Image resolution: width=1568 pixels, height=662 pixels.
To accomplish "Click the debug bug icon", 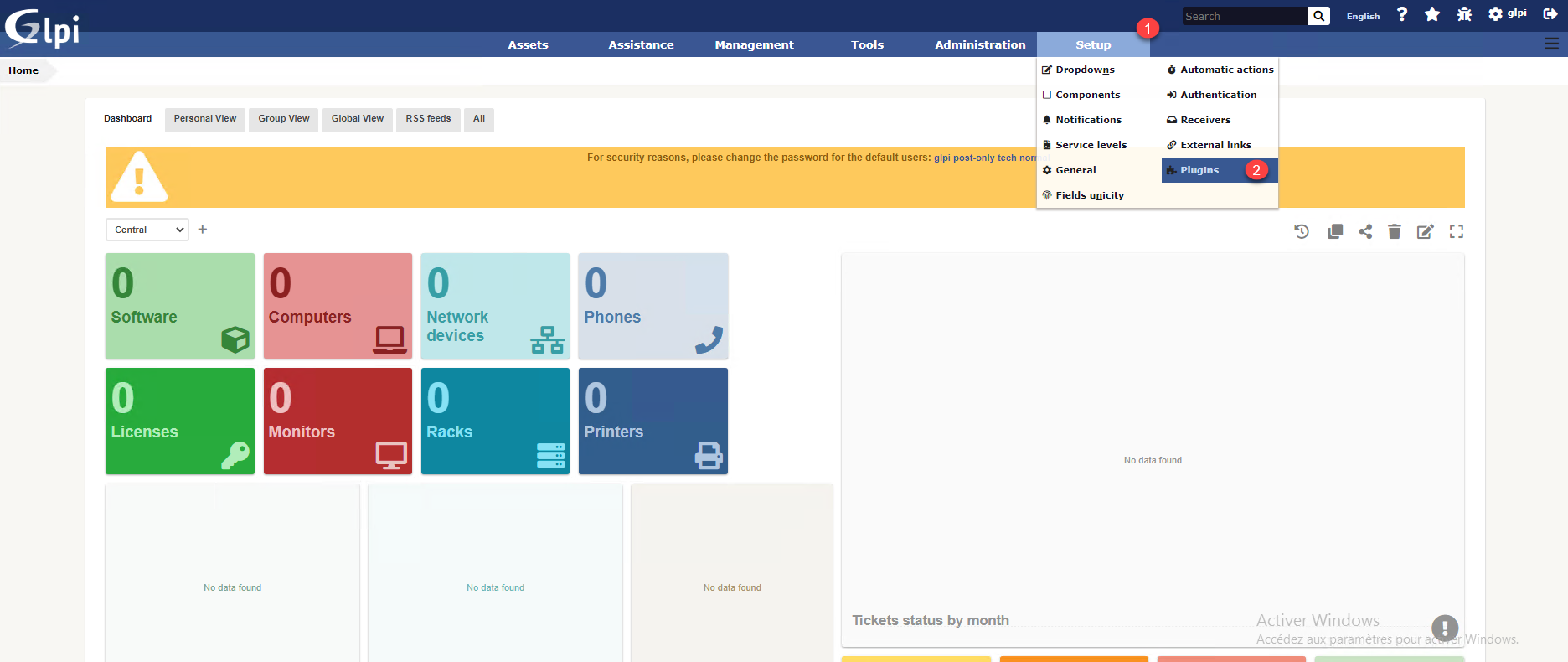I will (1464, 14).
